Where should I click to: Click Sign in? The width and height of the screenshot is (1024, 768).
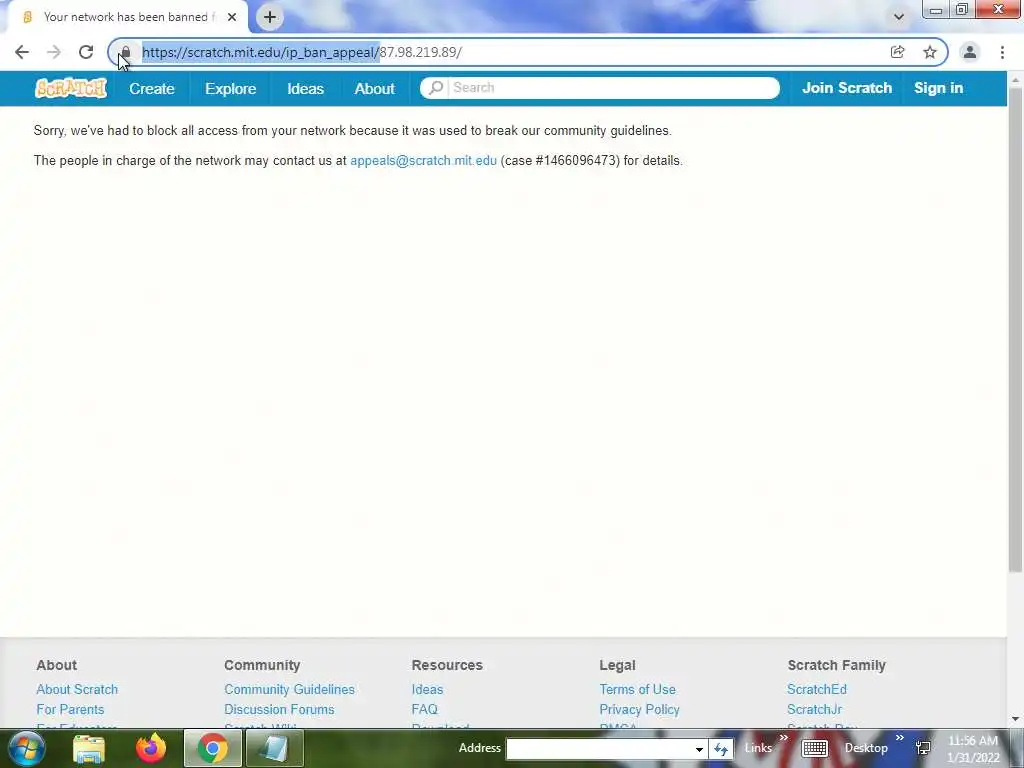point(938,88)
